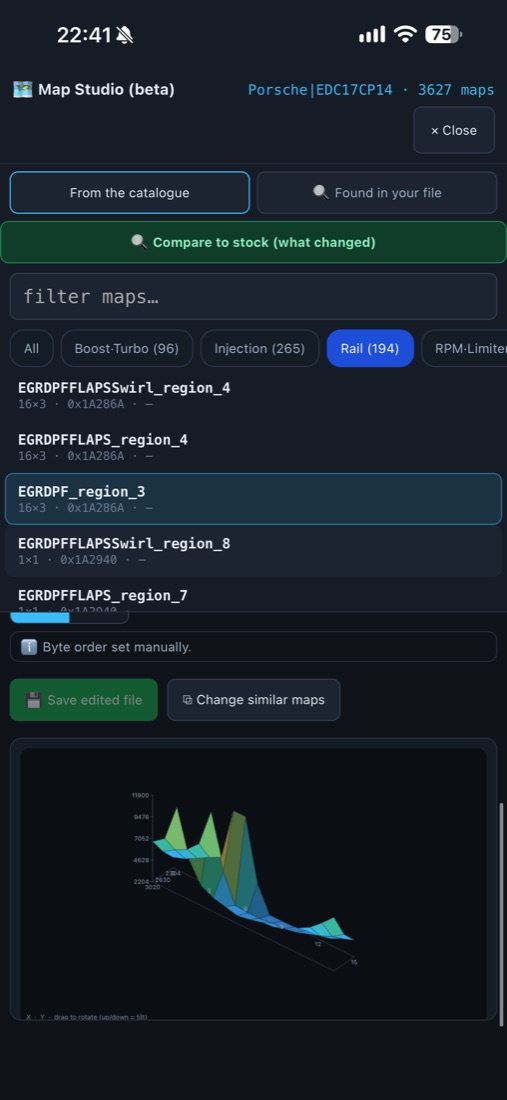
Task: Tap the info icon beside Byte order message
Action: tap(29, 647)
